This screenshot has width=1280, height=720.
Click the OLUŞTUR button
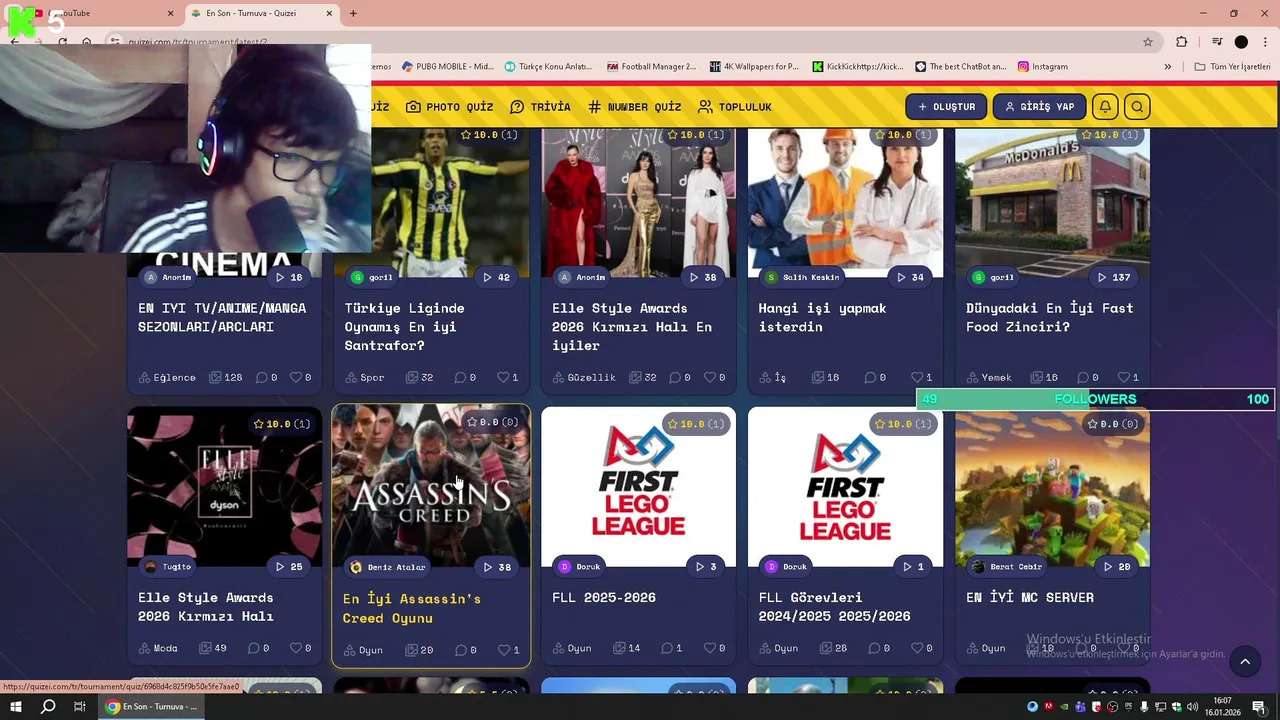(946, 107)
